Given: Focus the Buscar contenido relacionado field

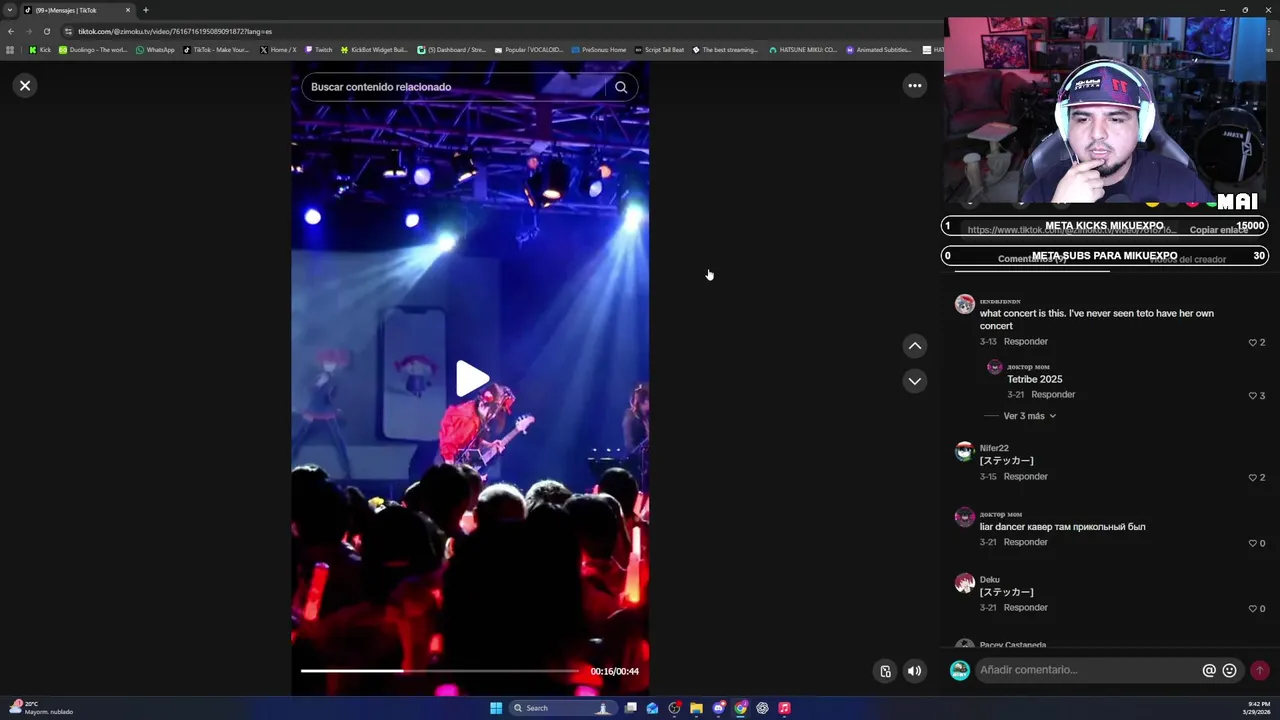Looking at the screenshot, I should 453,87.
